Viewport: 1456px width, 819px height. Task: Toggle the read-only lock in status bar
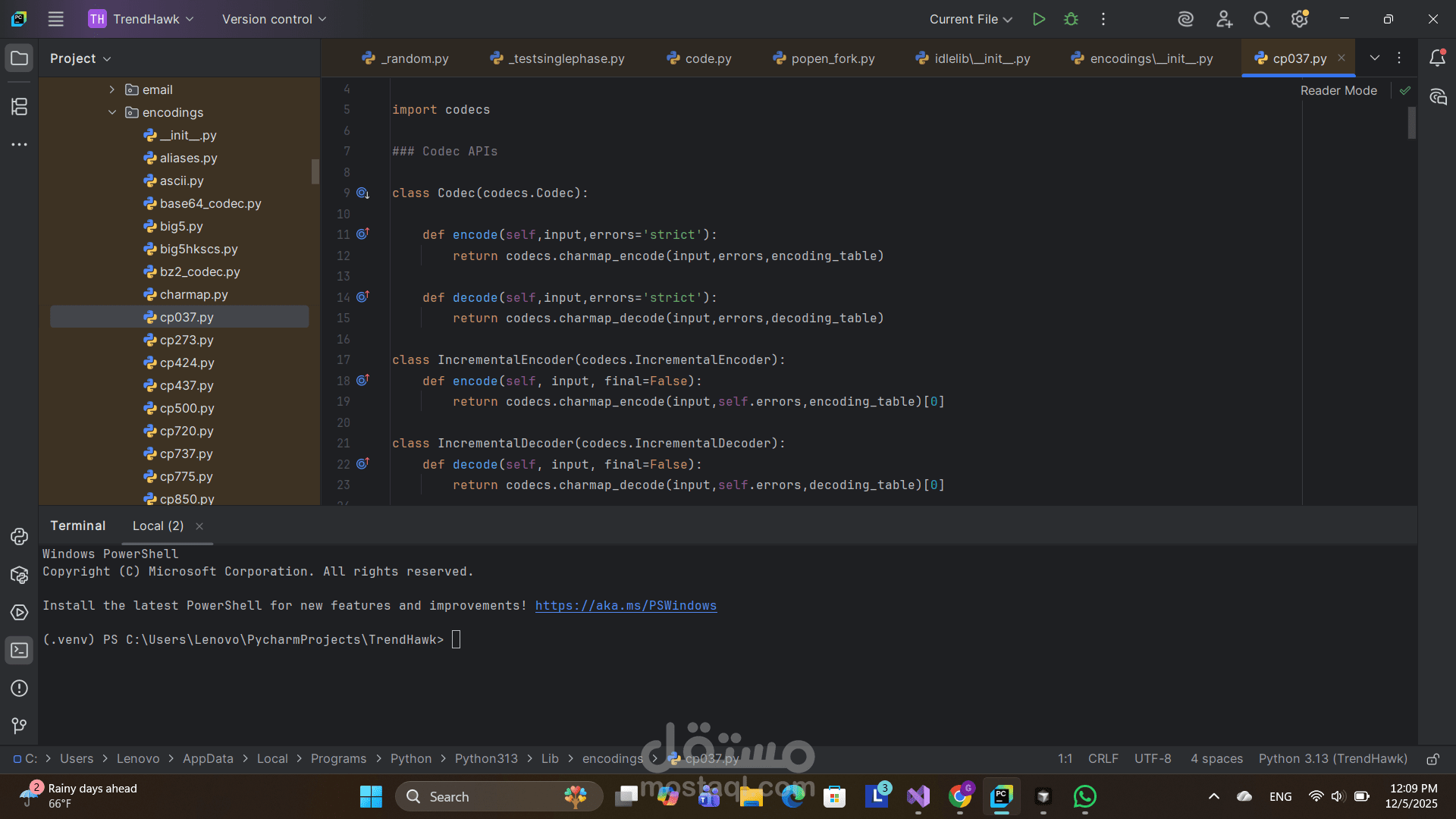pyautogui.click(x=1432, y=759)
